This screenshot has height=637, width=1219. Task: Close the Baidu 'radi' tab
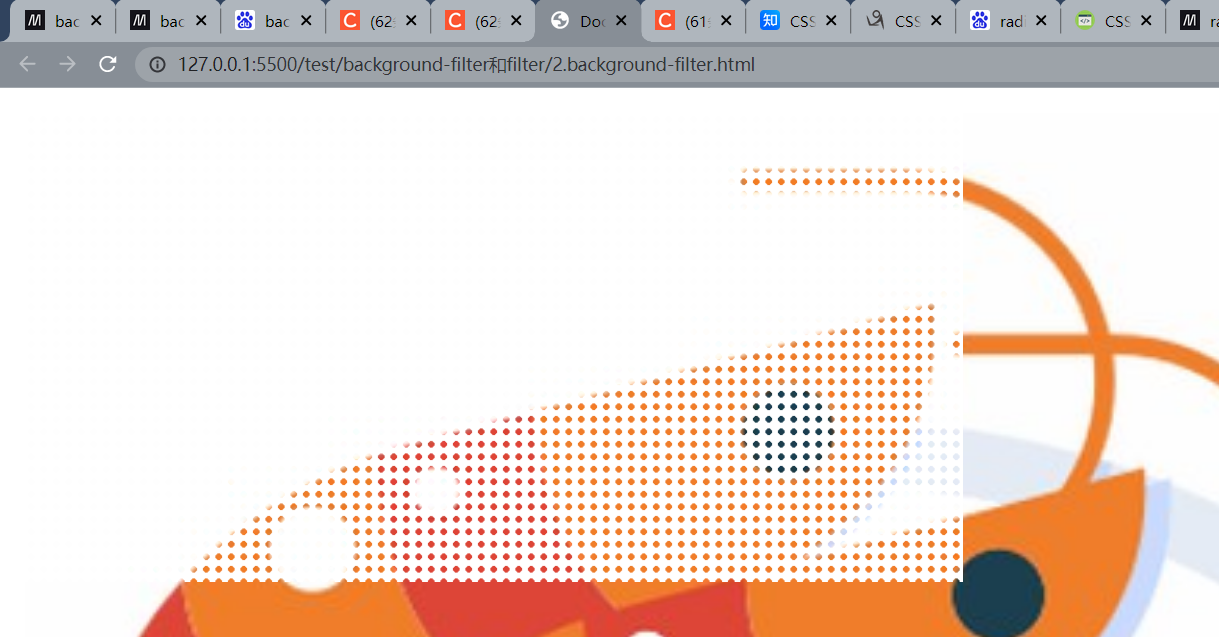(1041, 21)
